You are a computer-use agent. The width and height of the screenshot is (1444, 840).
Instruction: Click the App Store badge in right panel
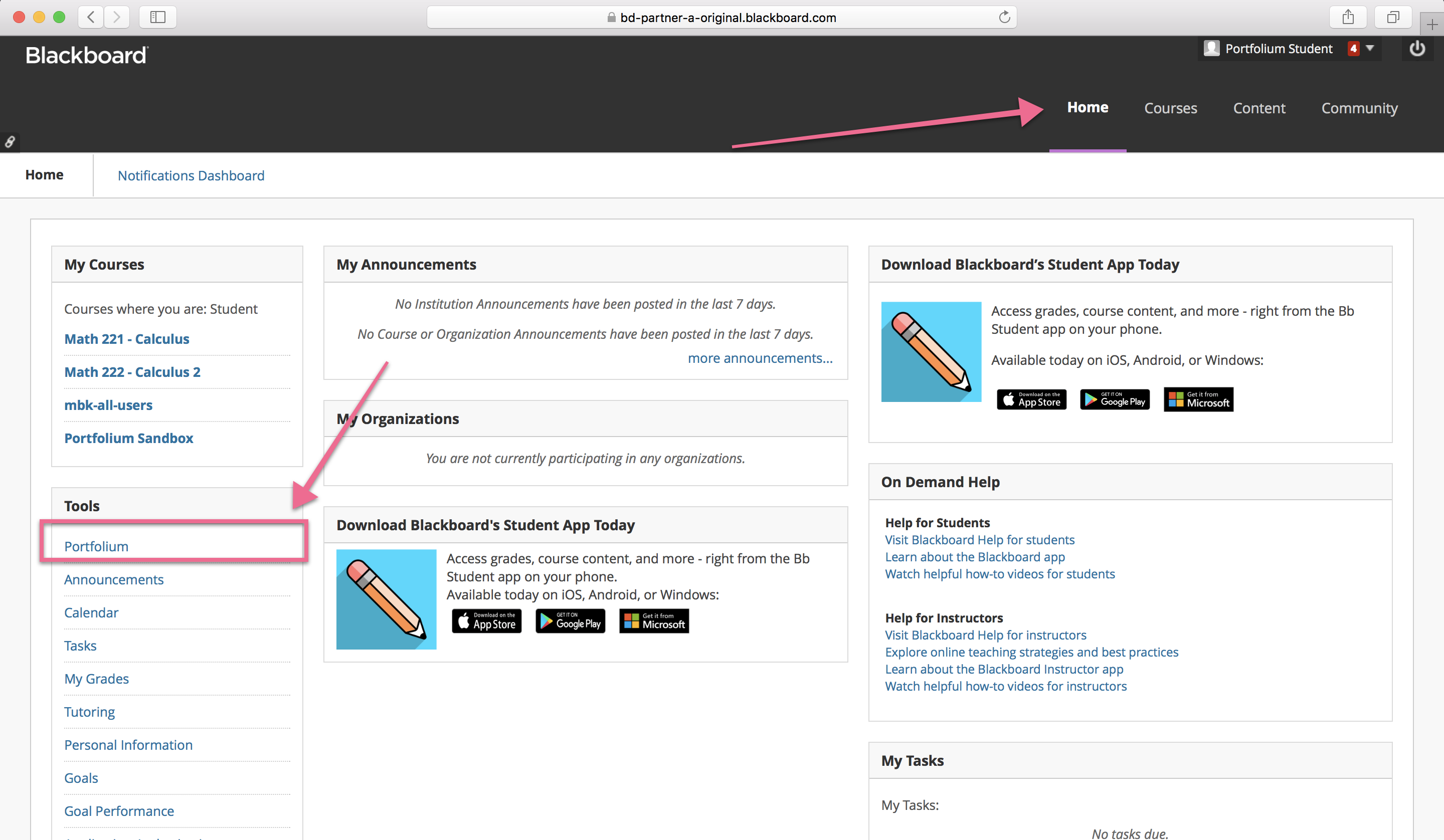click(1031, 399)
